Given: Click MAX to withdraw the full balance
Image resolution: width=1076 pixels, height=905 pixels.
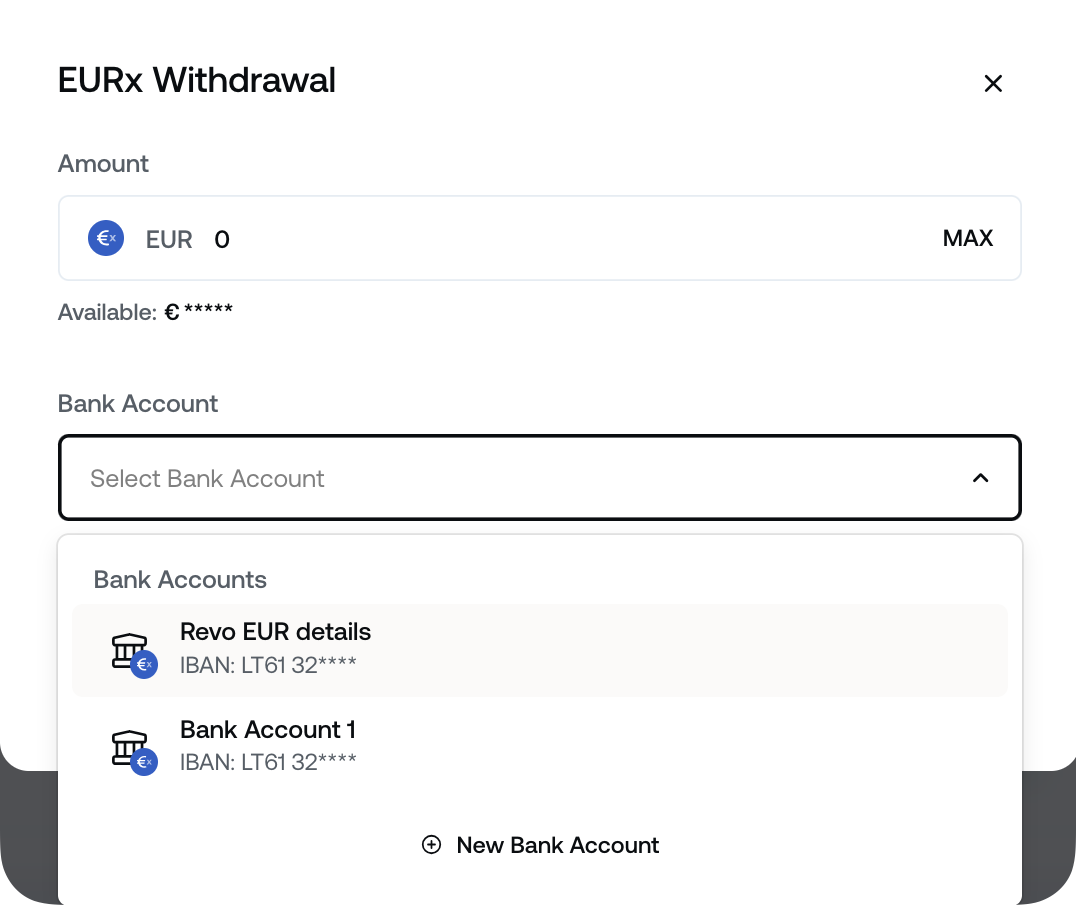Looking at the screenshot, I should (x=967, y=238).
